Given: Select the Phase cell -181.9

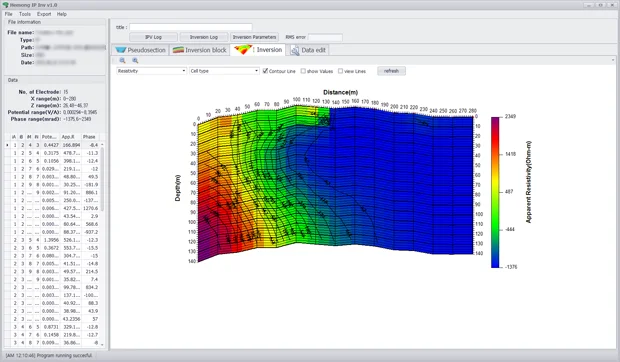Looking at the screenshot, I should pyautogui.click(x=90, y=185).
